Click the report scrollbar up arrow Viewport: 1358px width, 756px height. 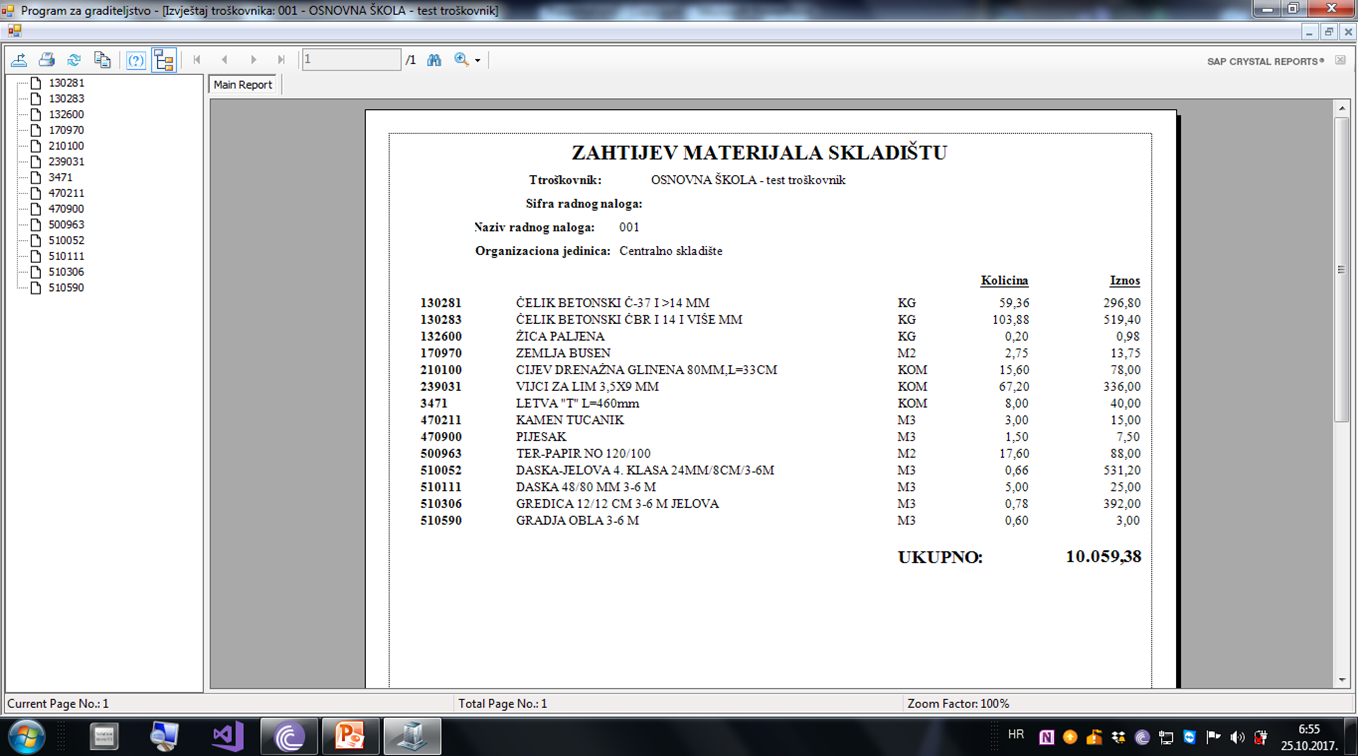[1342, 108]
